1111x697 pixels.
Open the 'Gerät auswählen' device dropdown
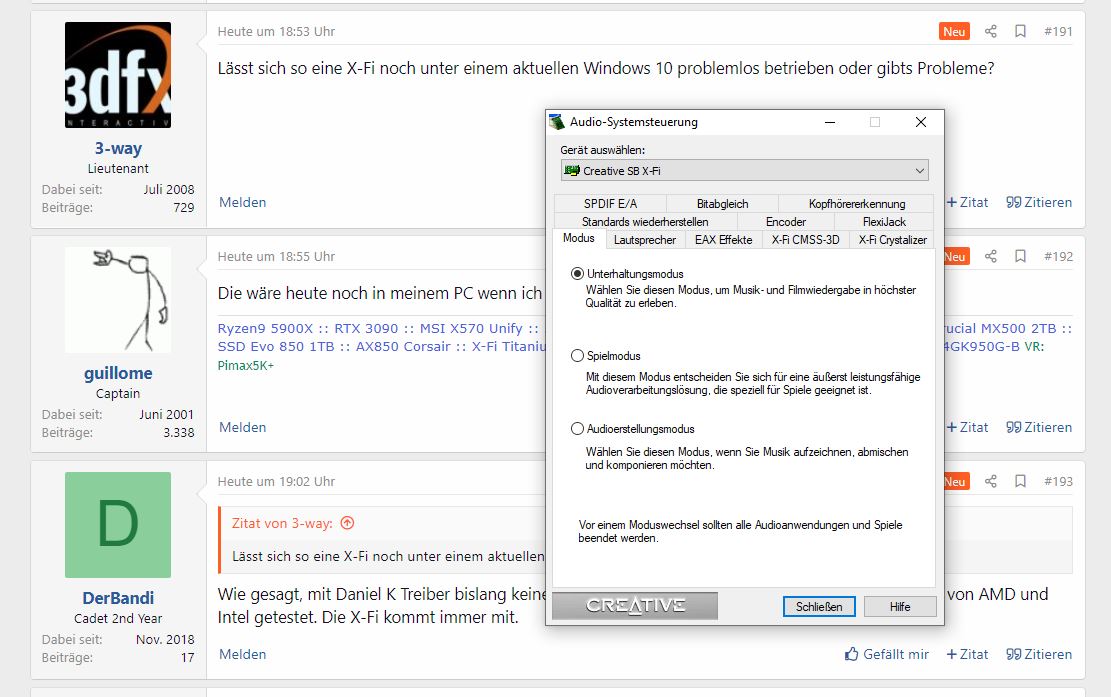click(744, 171)
